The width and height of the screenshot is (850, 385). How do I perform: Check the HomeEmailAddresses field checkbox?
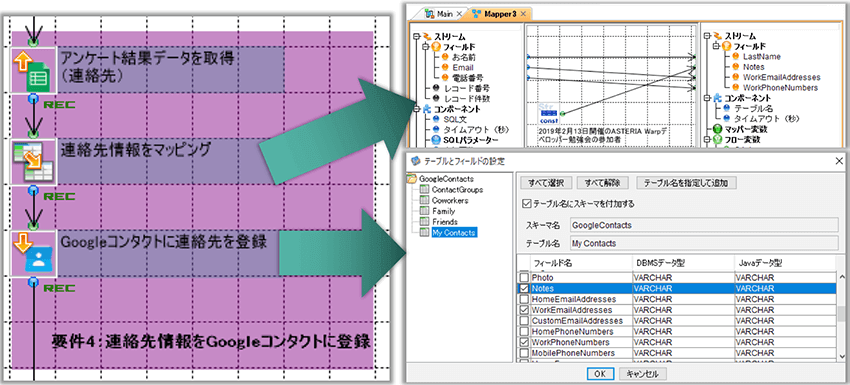pos(524,299)
